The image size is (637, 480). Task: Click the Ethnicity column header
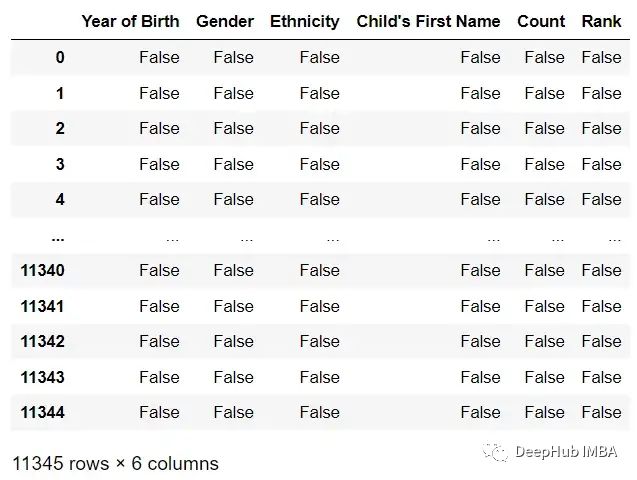click(x=305, y=22)
